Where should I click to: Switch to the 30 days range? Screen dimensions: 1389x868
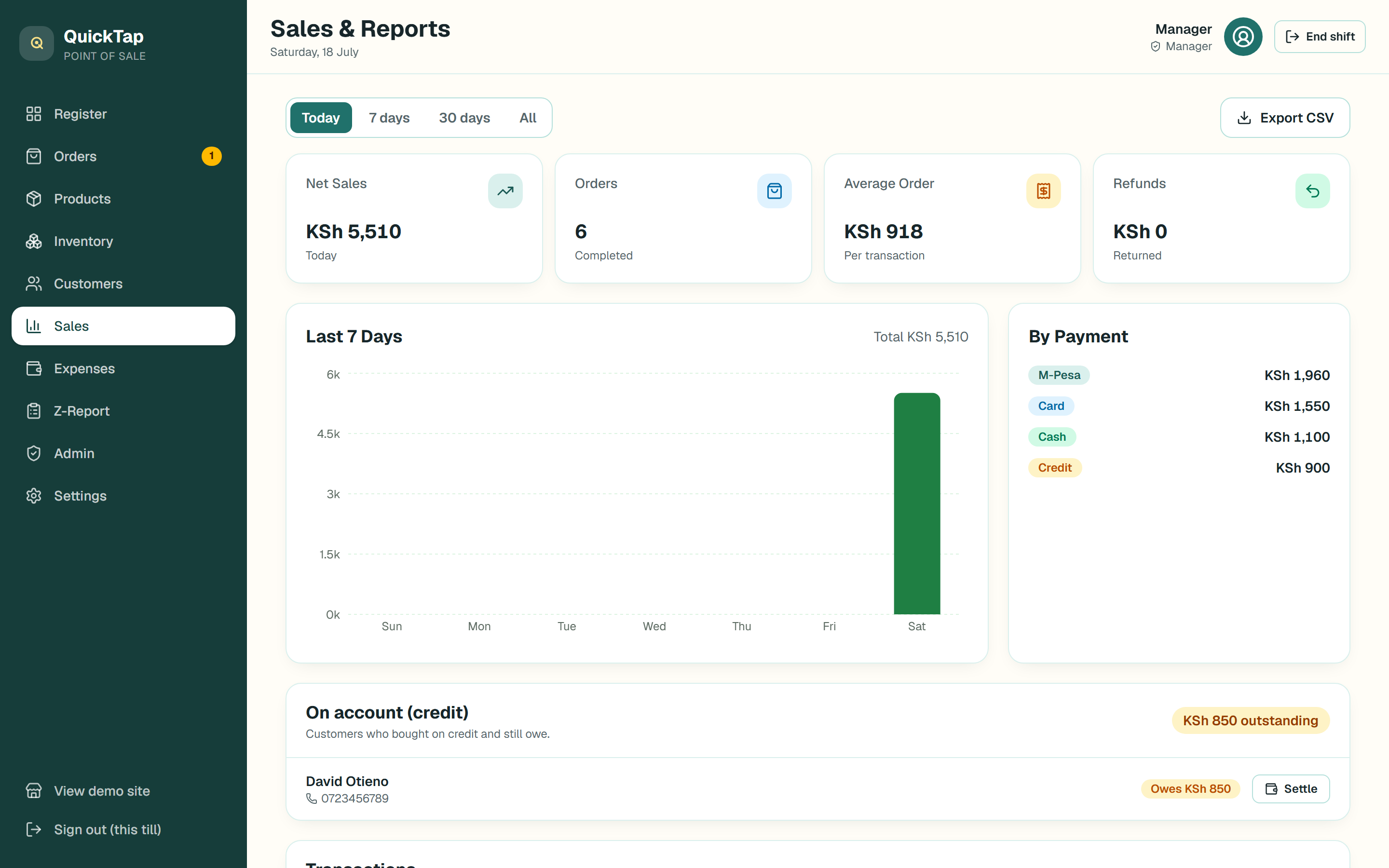[x=464, y=118]
